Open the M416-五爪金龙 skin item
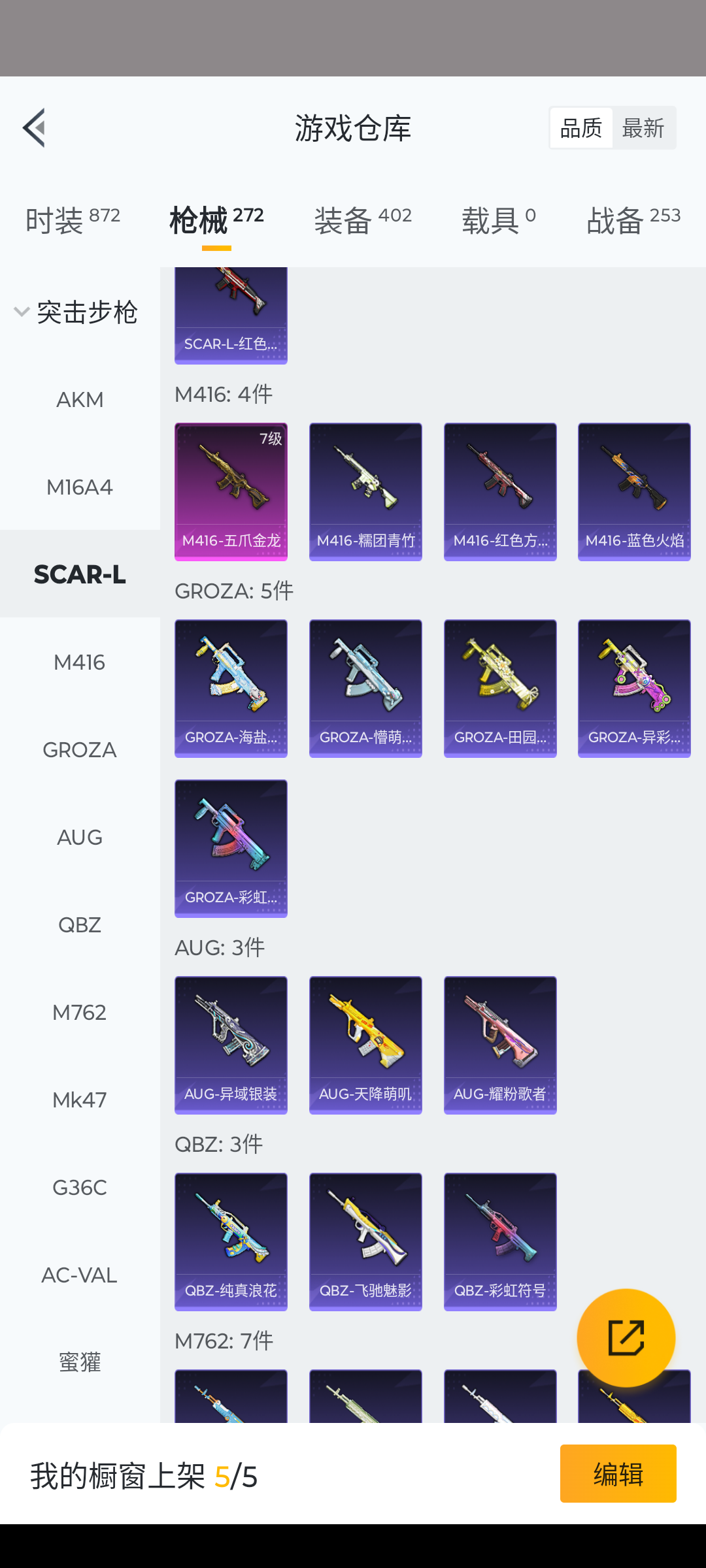The height and width of the screenshot is (1568, 706). [x=231, y=491]
